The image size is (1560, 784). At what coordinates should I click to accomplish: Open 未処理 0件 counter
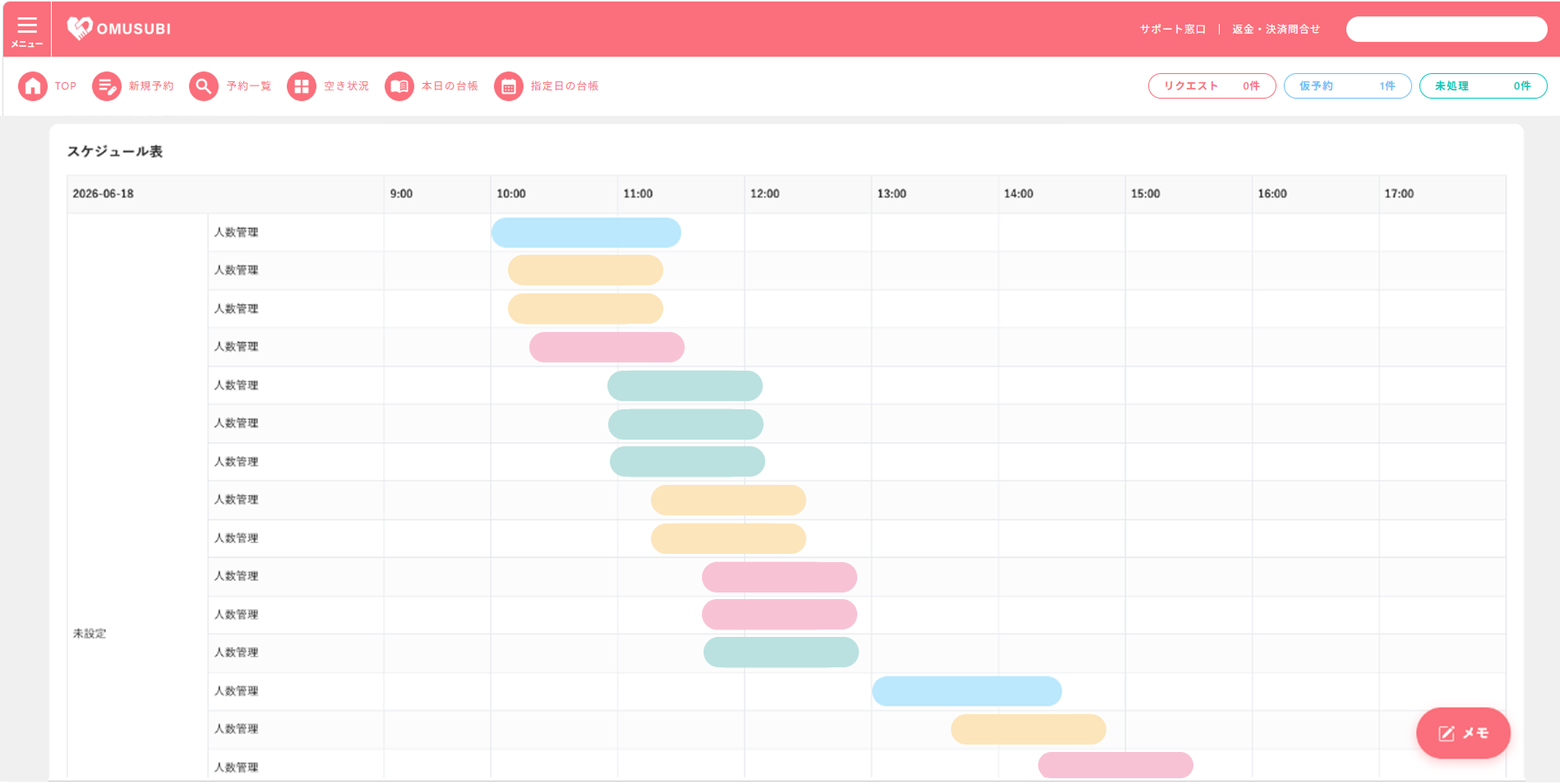coord(1483,85)
